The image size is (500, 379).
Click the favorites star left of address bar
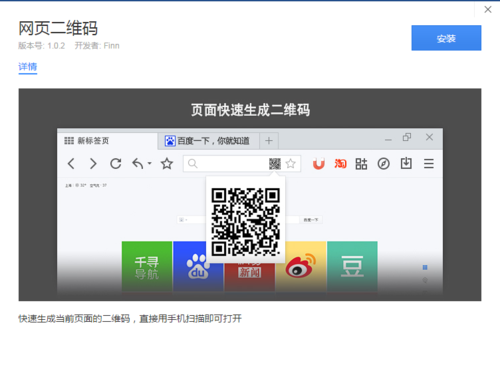coord(167,164)
